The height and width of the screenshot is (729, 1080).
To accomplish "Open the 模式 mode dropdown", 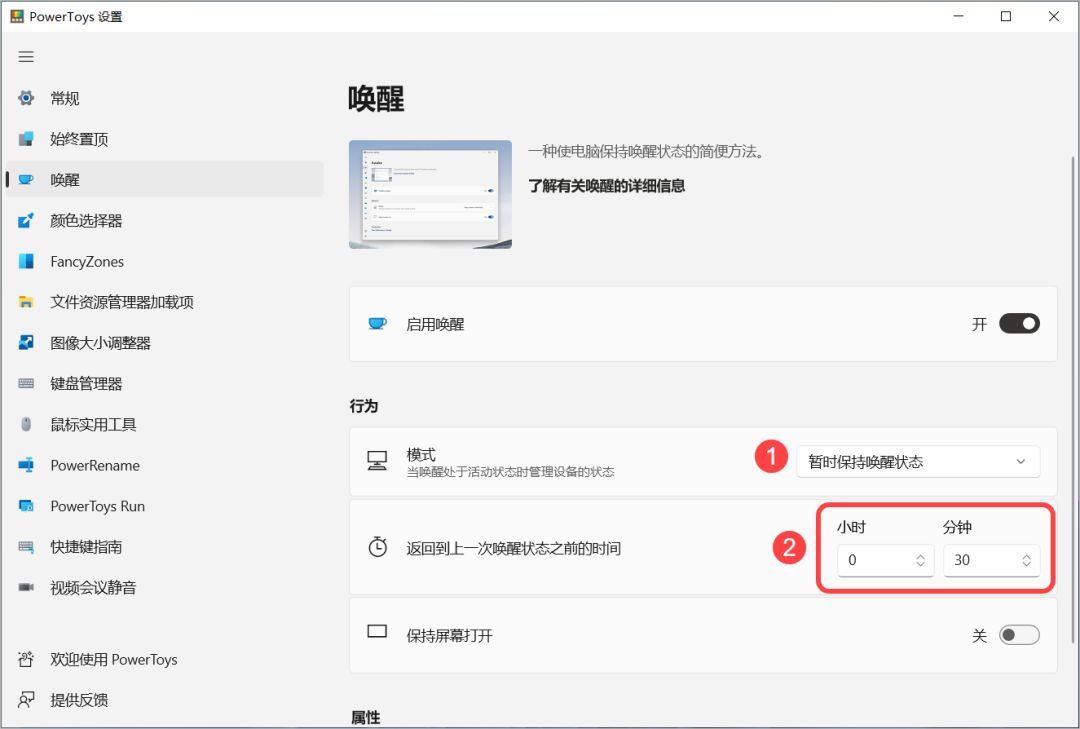I will pyautogui.click(x=918, y=462).
